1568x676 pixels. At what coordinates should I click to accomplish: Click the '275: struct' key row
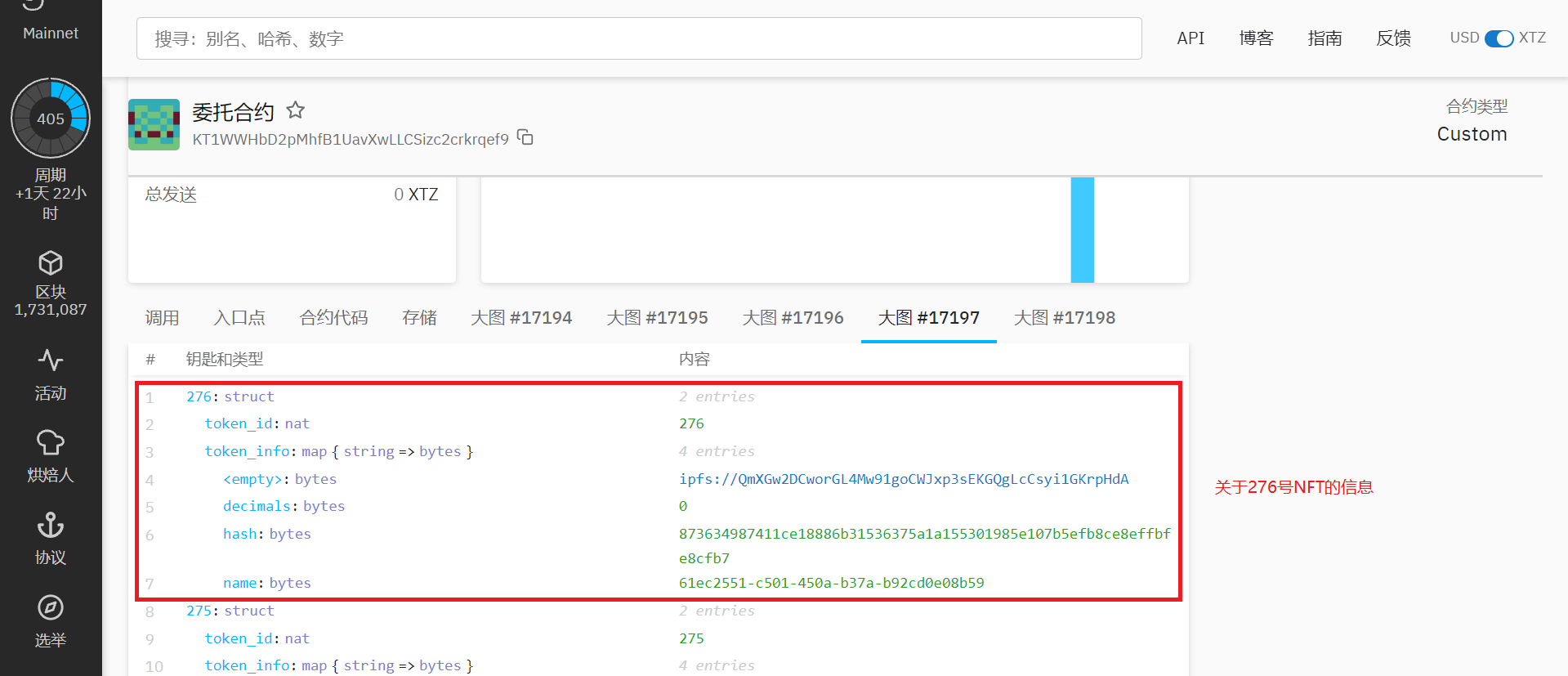click(230, 611)
